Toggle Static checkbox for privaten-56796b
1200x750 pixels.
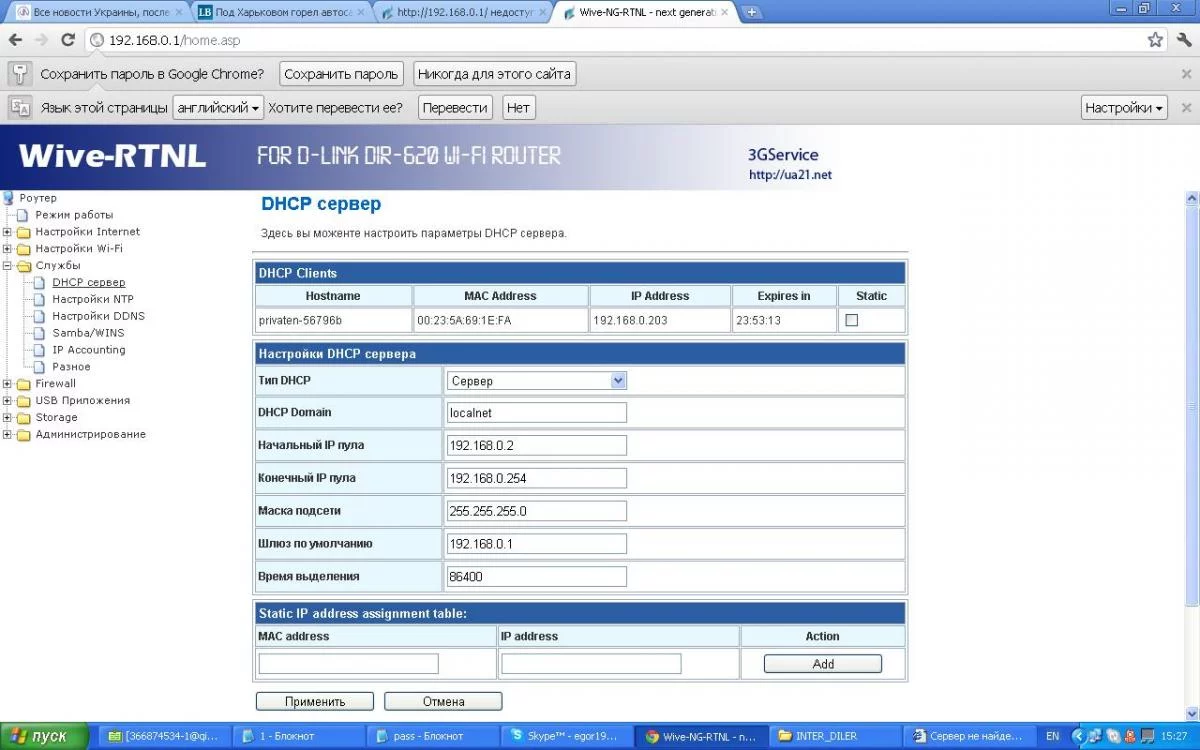click(852, 320)
